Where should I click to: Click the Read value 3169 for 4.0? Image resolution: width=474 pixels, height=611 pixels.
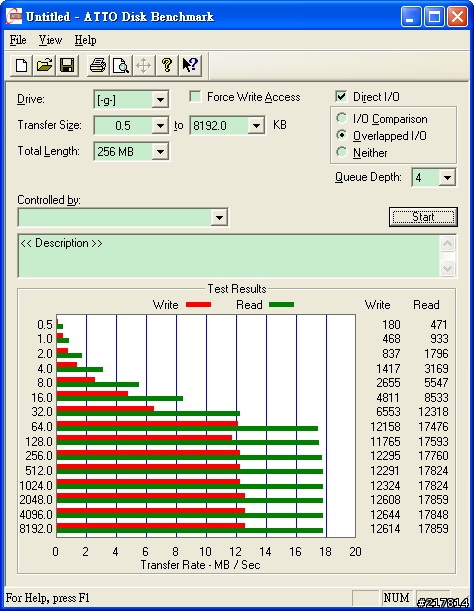point(436,368)
